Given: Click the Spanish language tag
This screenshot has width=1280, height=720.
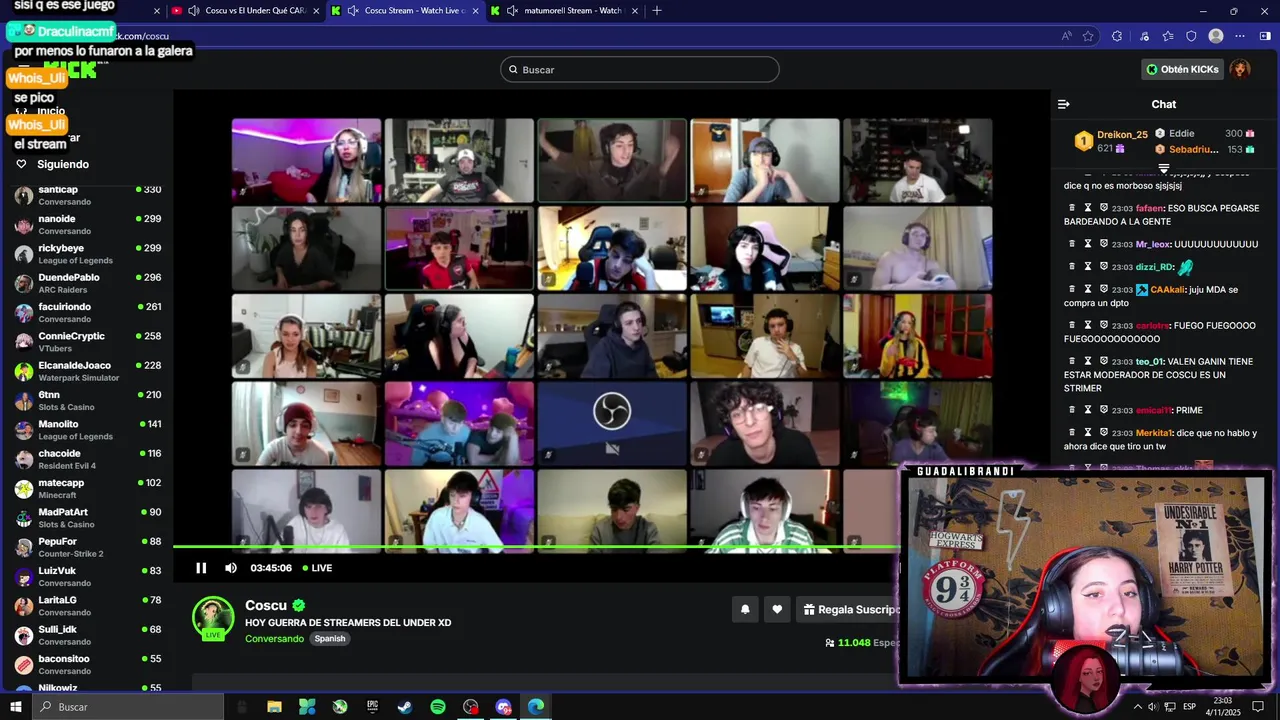Looking at the screenshot, I should pos(329,639).
